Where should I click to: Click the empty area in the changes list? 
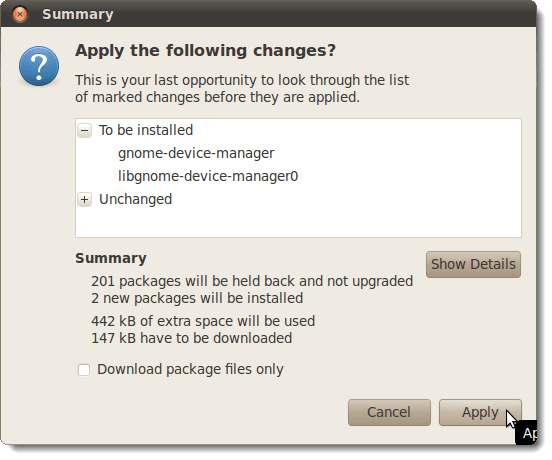(x=299, y=222)
